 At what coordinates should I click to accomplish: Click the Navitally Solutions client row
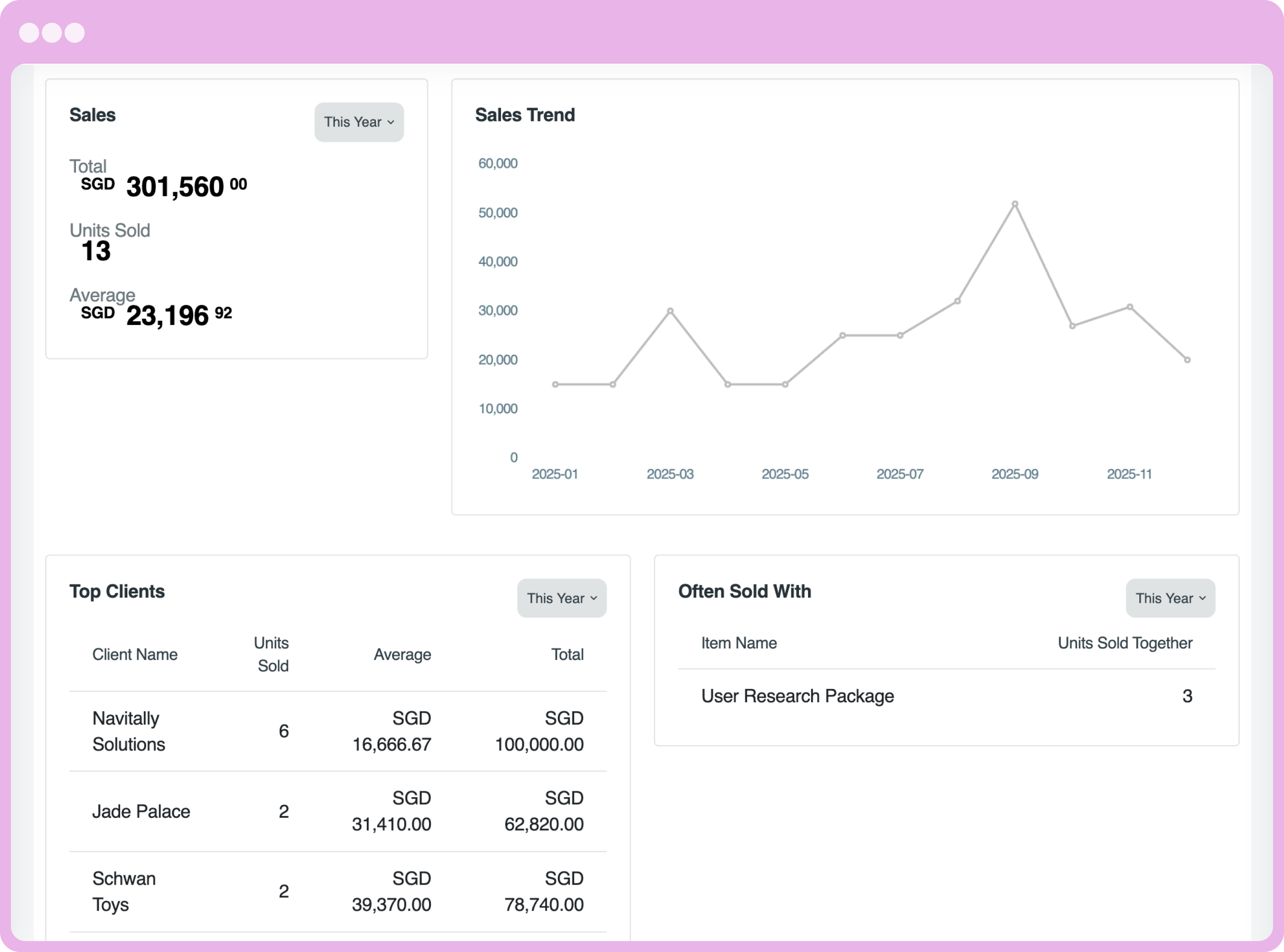[x=128, y=731]
